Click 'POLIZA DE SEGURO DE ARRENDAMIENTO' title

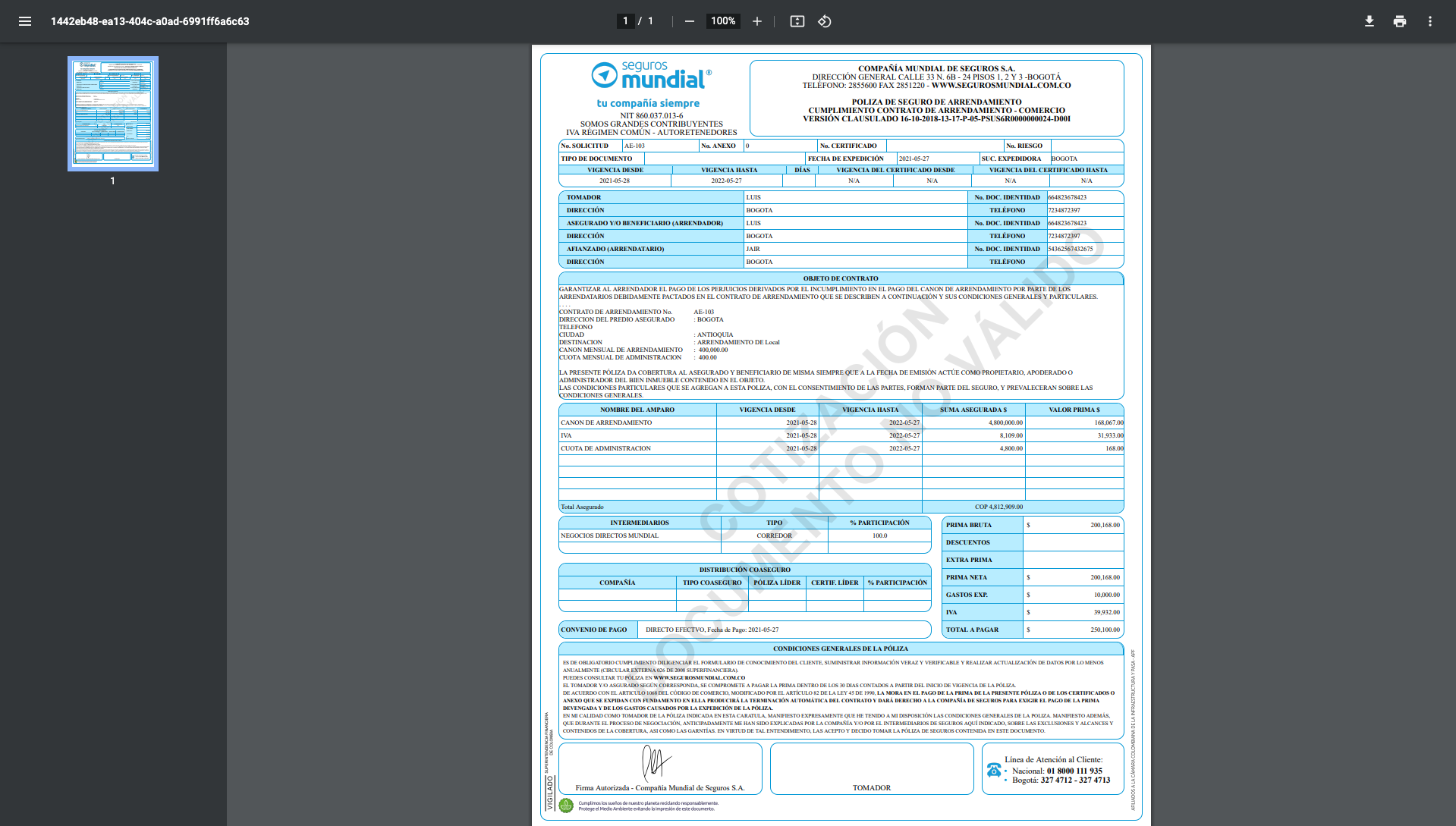[936, 102]
